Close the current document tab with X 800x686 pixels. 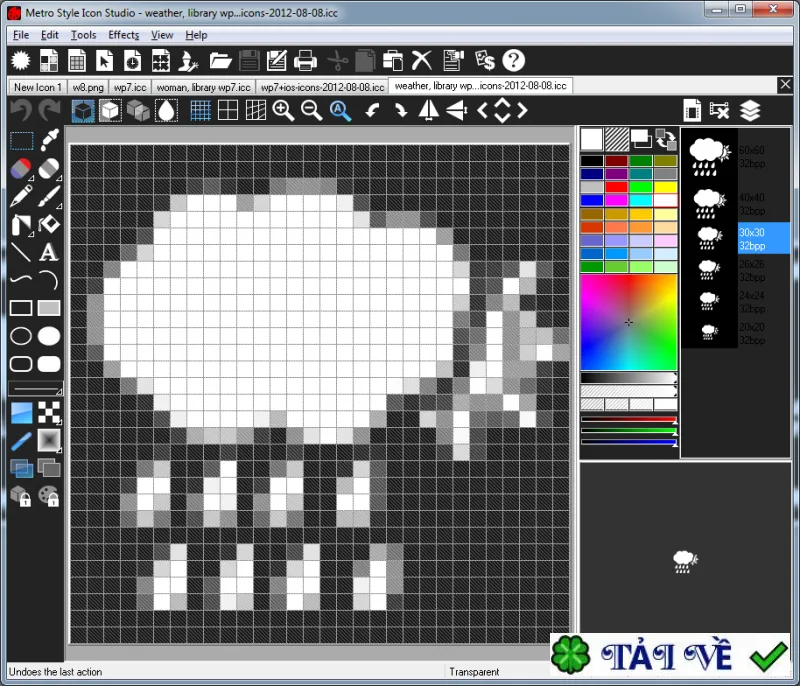[x=785, y=85]
